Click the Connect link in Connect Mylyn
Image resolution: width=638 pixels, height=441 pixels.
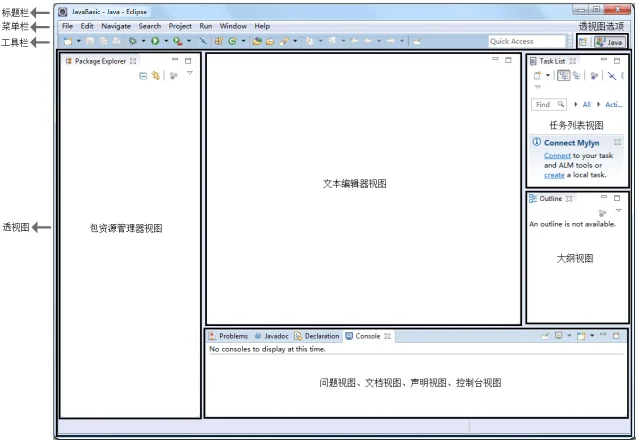pyautogui.click(x=557, y=155)
